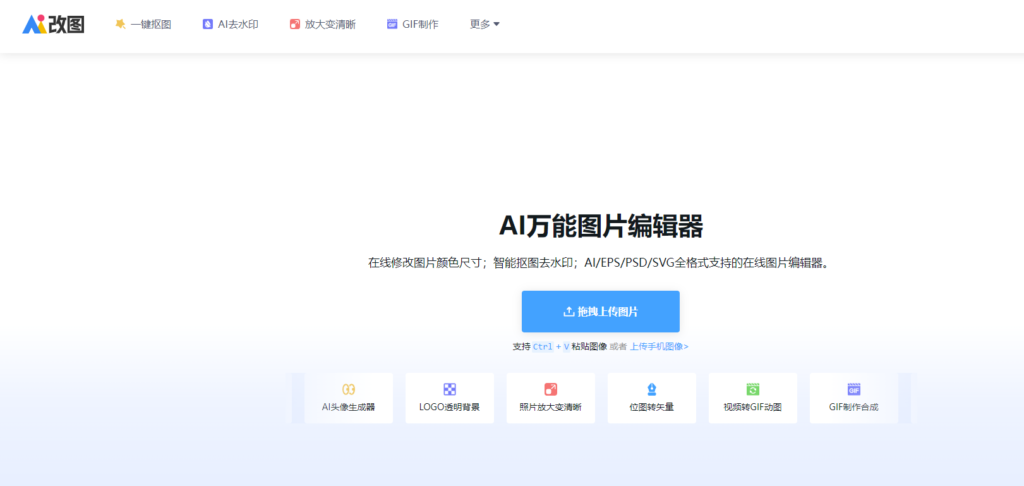Click the 视频转GIF动图 icon
This screenshot has width=1024, height=486.
[753, 389]
